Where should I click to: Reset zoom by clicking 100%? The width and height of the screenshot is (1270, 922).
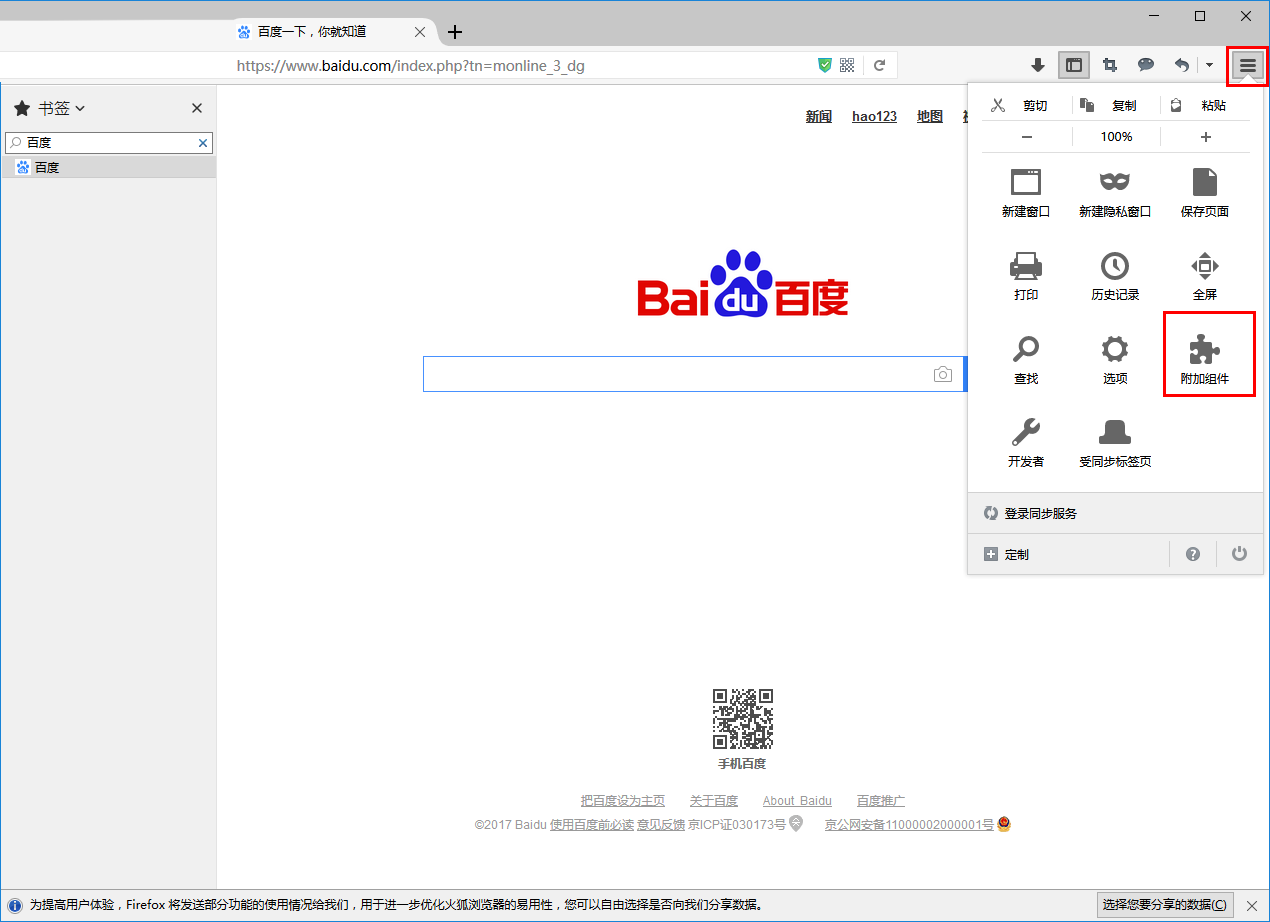pos(1116,137)
